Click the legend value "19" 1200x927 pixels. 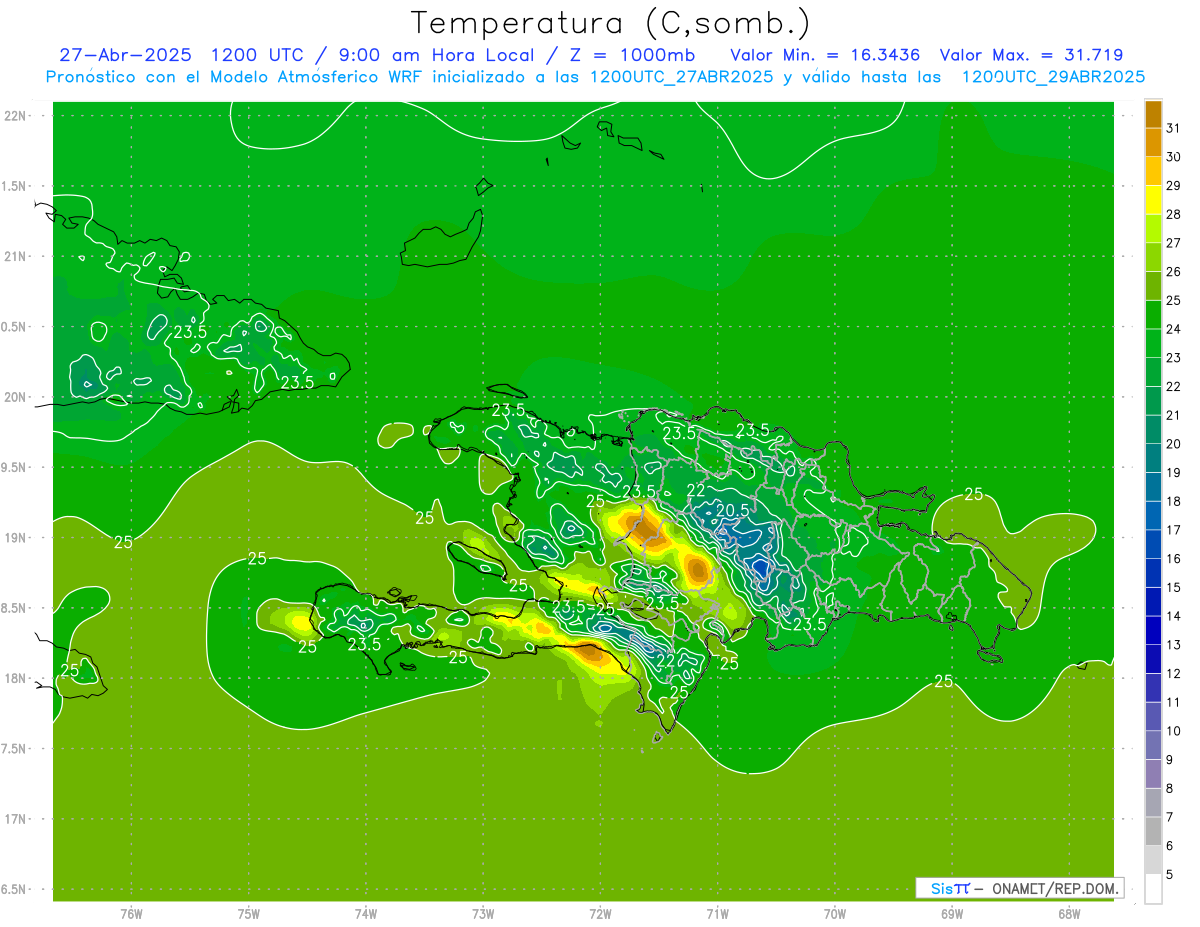tap(1174, 473)
